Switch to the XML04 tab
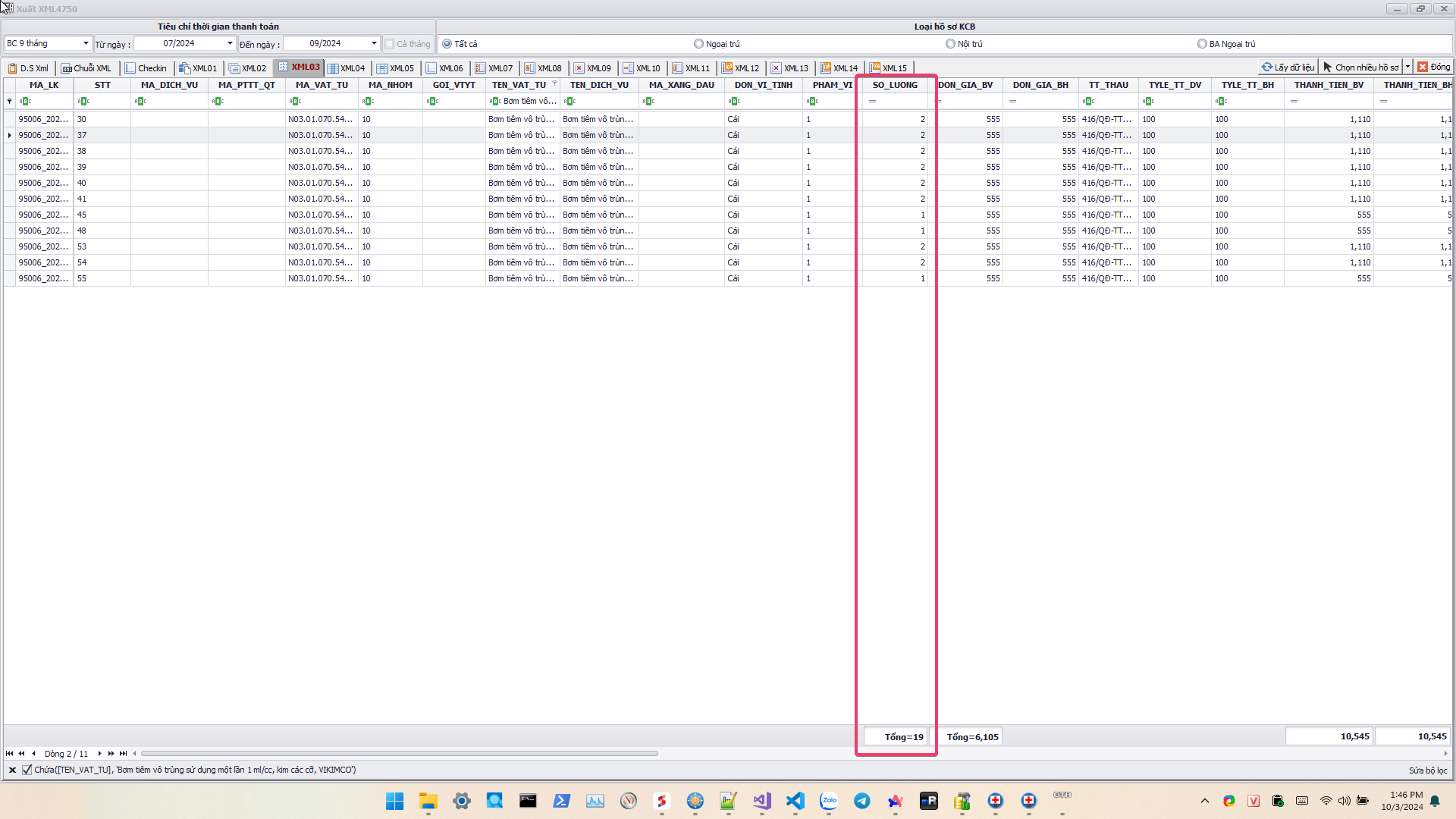This screenshot has height=819, width=1456. pos(347,68)
